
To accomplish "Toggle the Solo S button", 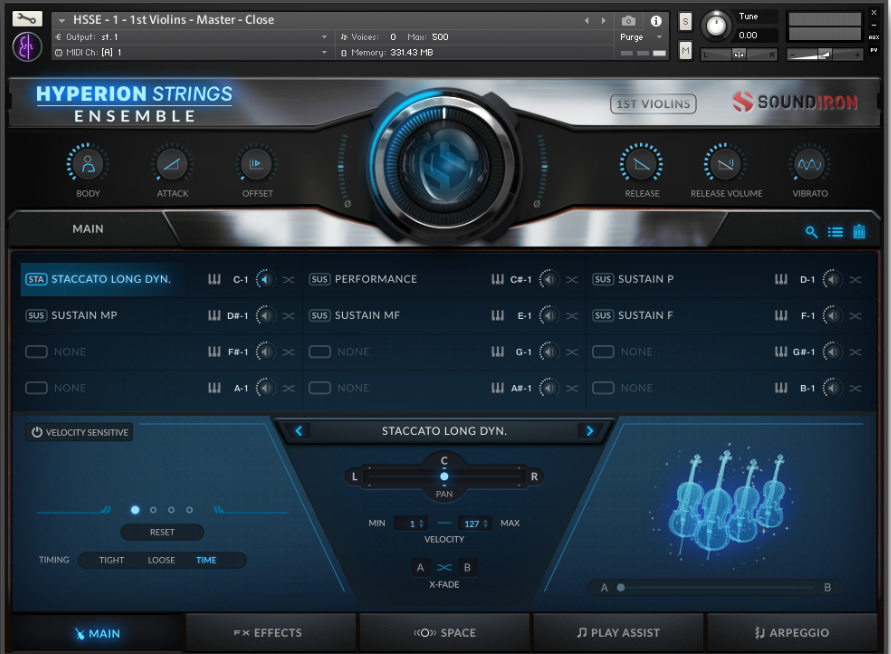I will coord(685,21).
